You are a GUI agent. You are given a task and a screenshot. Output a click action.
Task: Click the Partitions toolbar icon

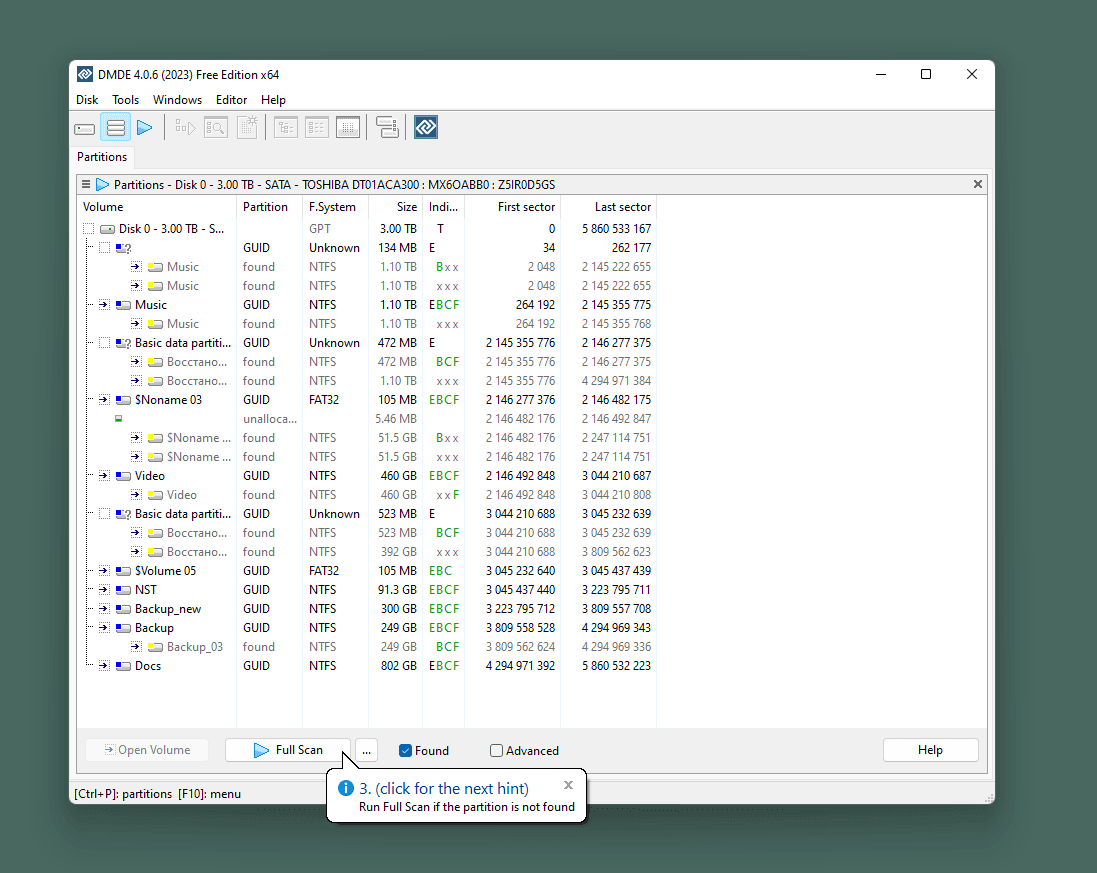click(x=115, y=127)
